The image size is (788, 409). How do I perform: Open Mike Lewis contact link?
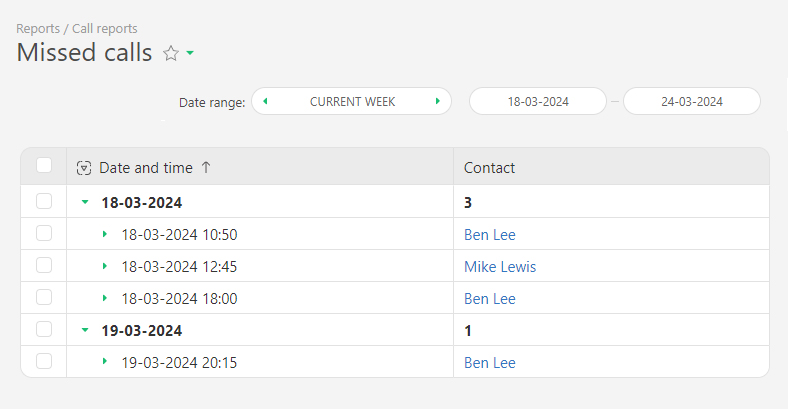coord(500,267)
